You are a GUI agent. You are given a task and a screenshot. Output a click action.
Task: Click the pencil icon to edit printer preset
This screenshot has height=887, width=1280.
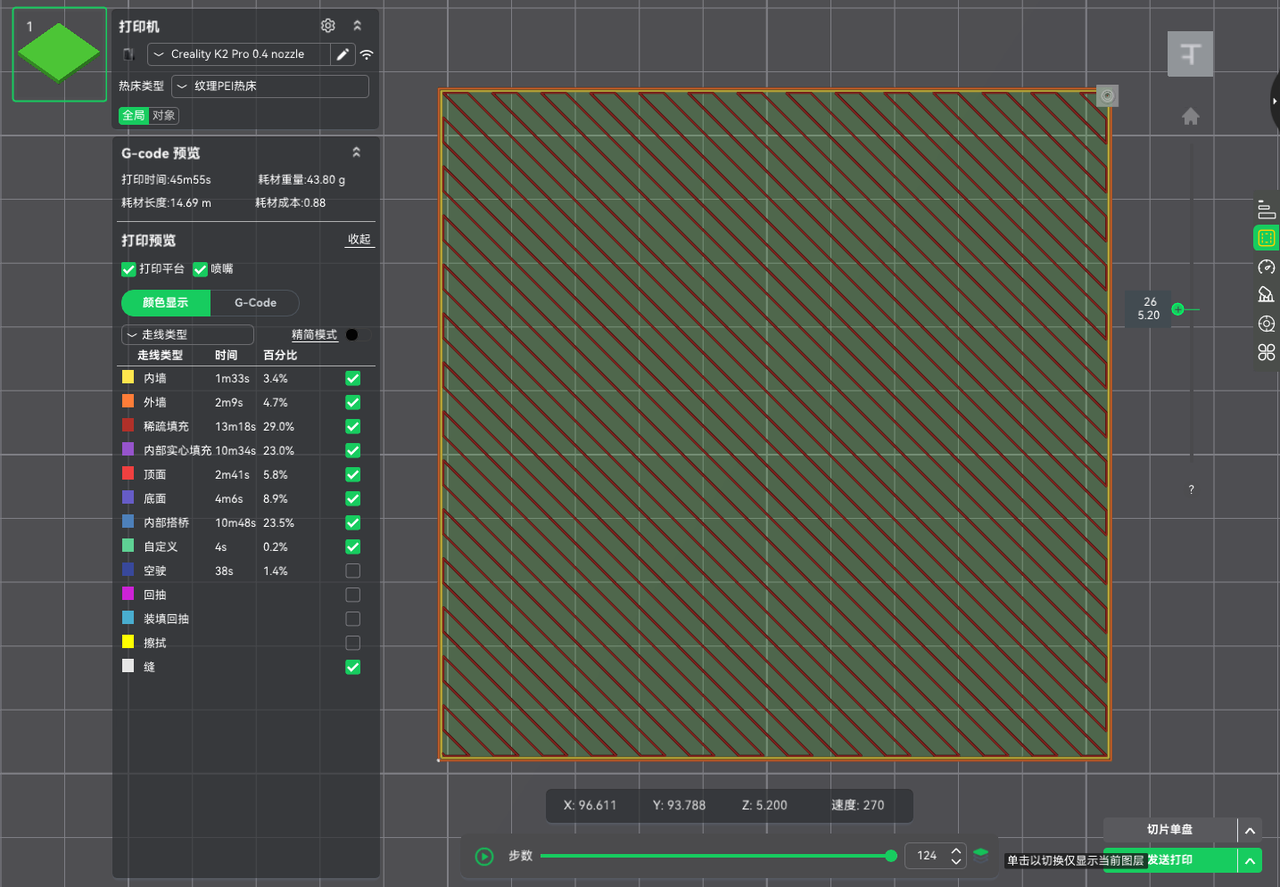pos(343,54)
